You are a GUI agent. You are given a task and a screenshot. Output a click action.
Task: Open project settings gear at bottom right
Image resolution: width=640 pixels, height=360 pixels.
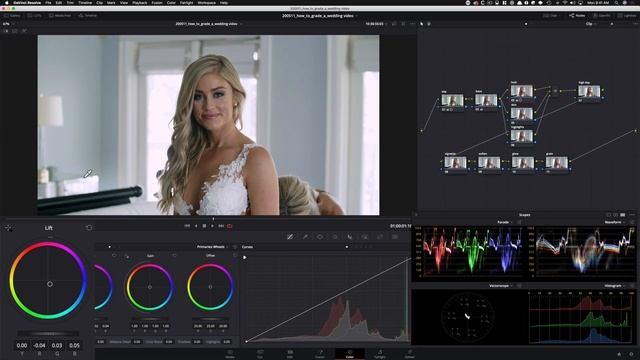[631, 354]
